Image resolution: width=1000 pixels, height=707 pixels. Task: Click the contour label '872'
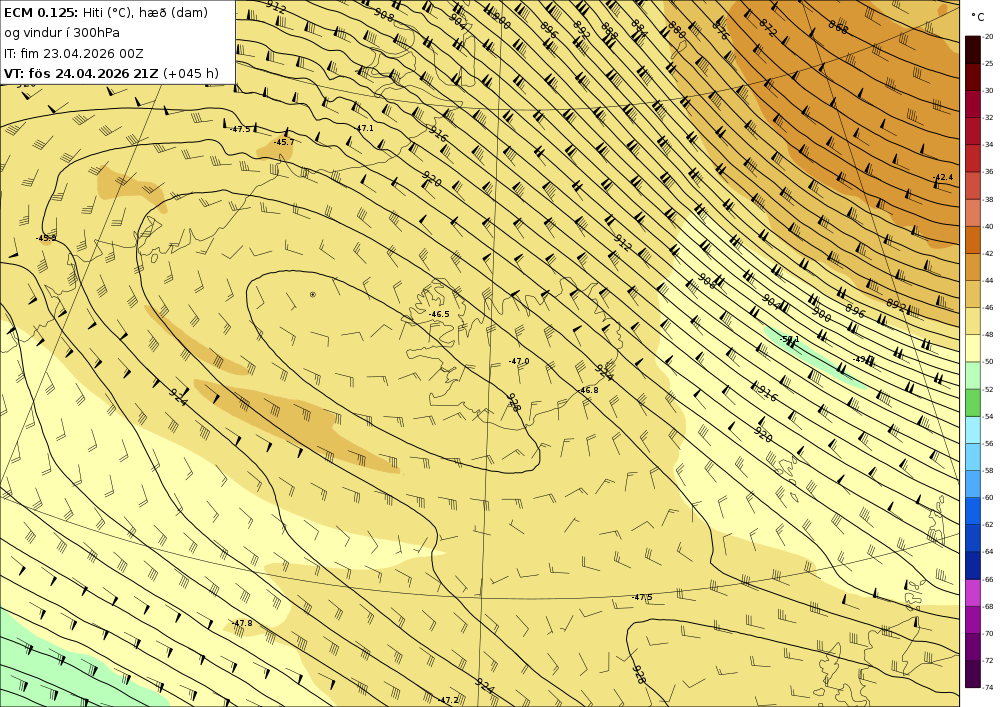[768, 27]
